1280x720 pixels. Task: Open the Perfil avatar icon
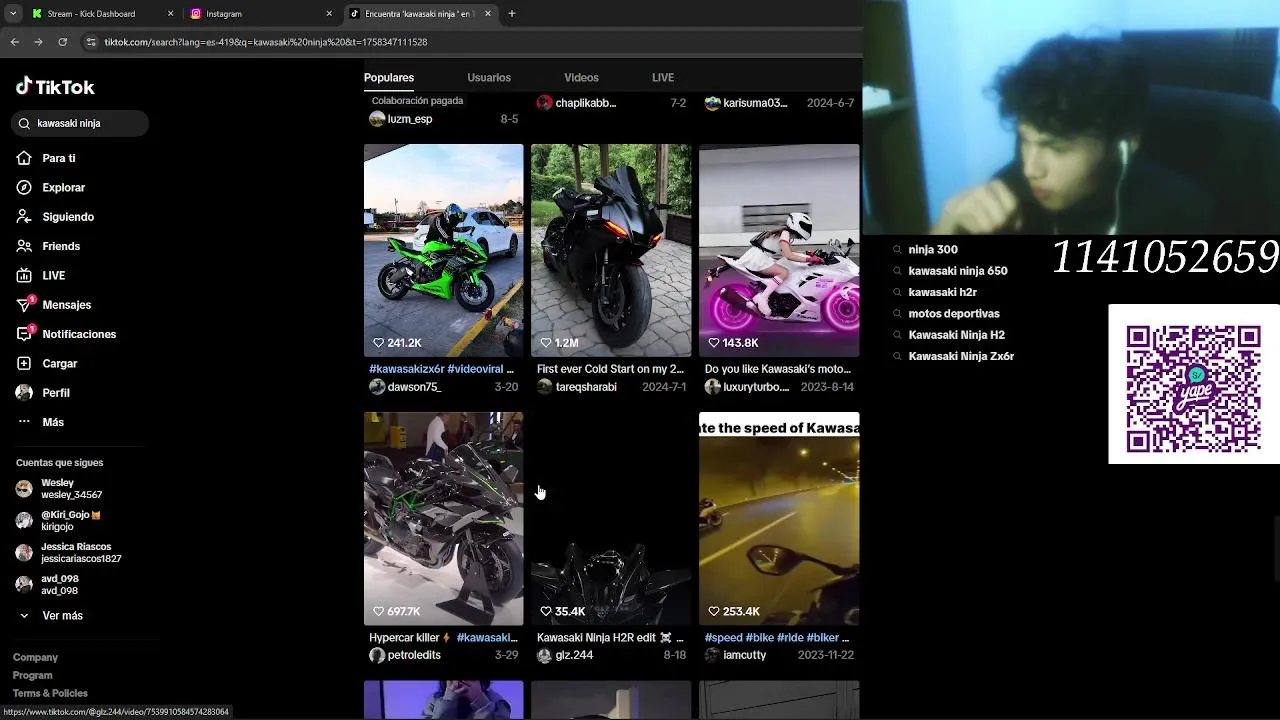tap(24, 393)
